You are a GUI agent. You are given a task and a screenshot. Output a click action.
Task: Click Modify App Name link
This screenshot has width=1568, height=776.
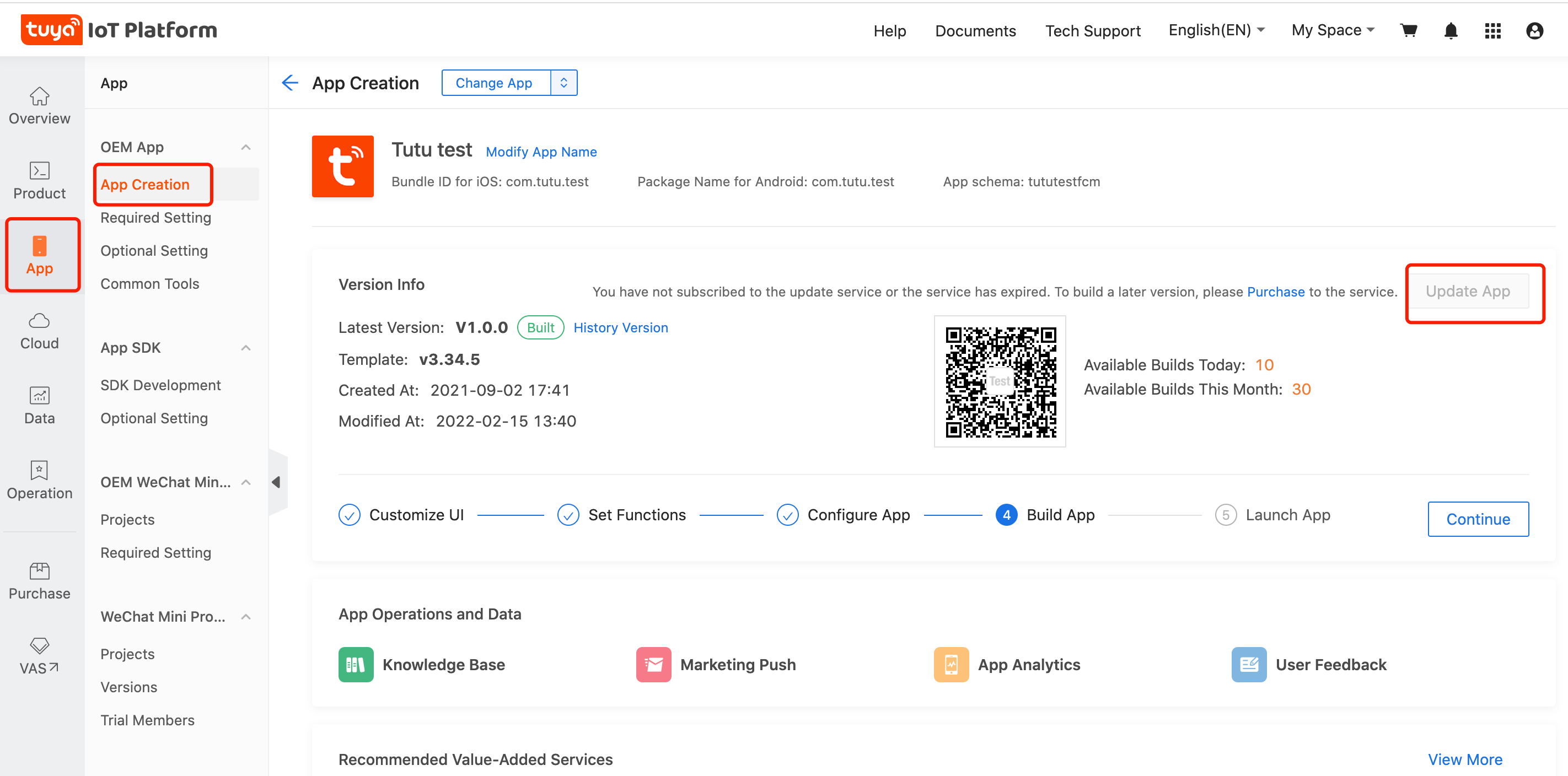tap(541, 152)
